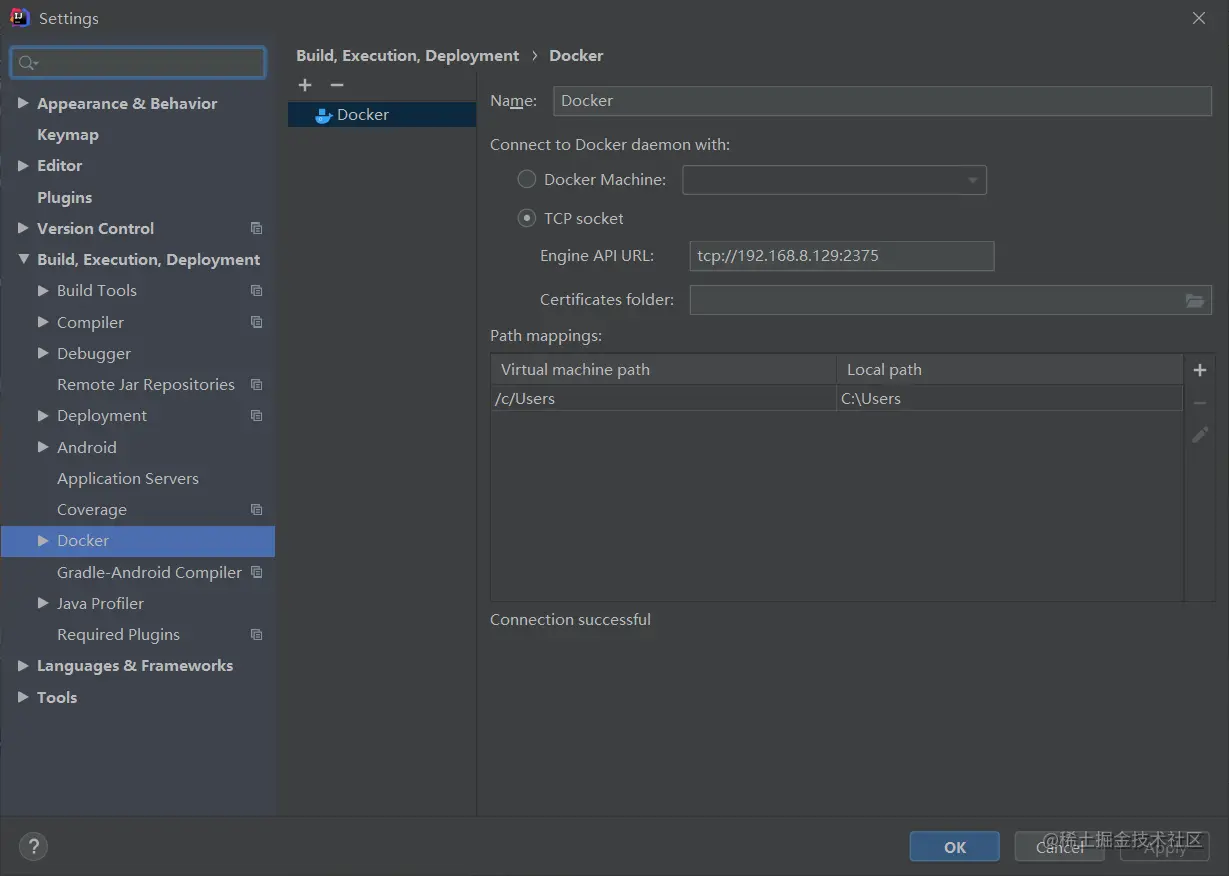Expand the Docker tree node arrow

[43, 541]
